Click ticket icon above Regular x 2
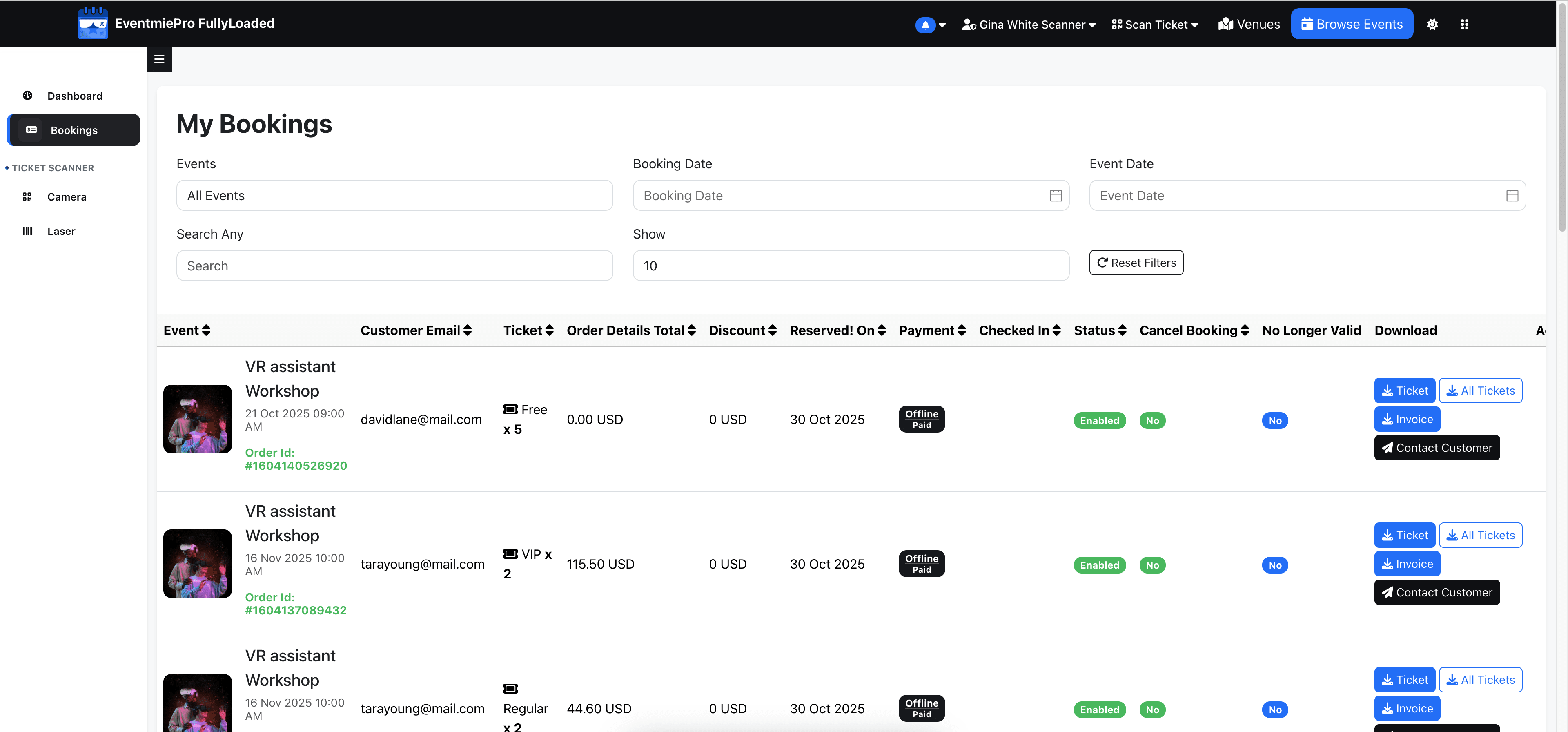 click(510, 689)
